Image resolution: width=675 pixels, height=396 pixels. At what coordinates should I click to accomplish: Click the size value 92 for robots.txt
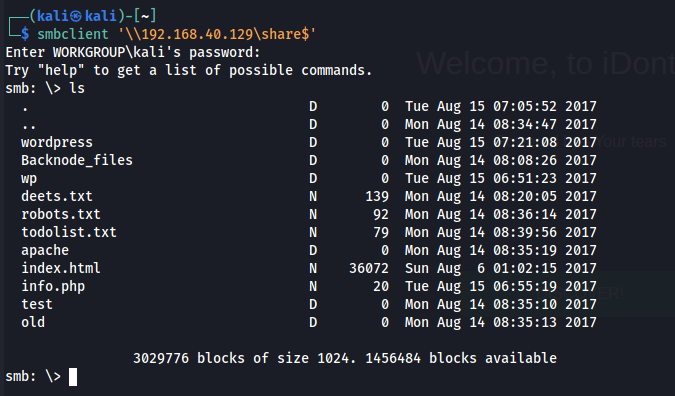click(381, 214)
